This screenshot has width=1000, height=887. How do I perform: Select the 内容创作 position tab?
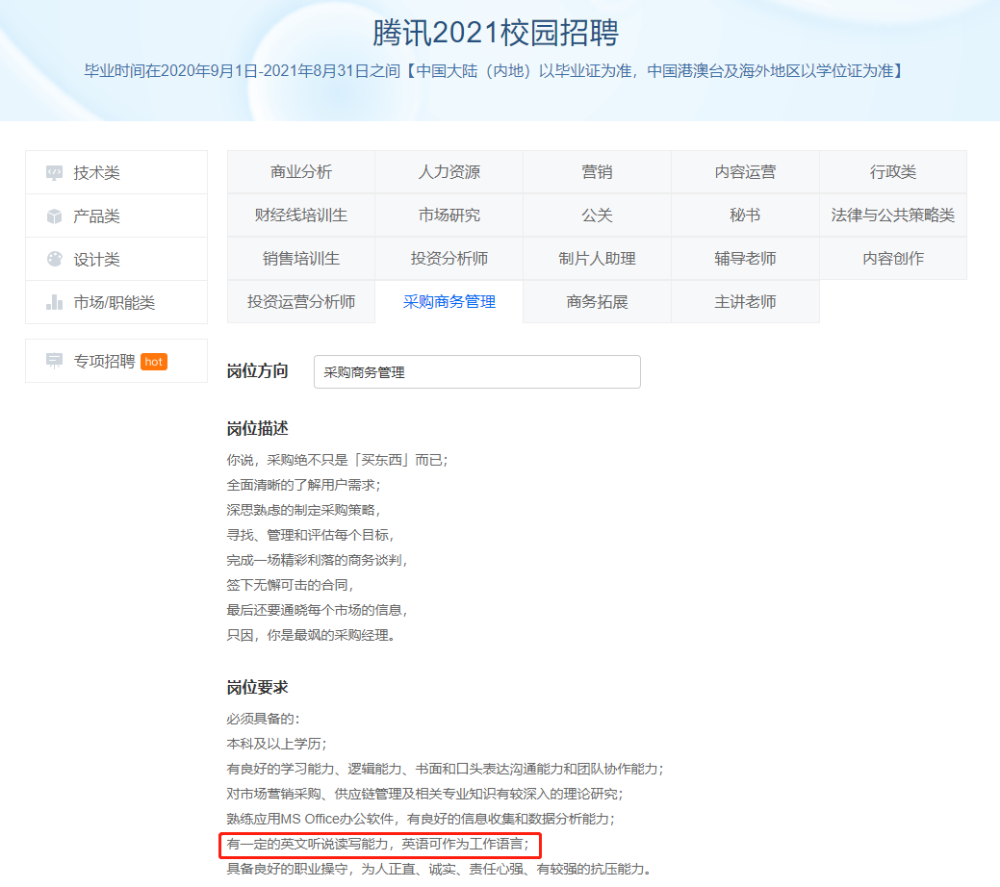[893, 259]
